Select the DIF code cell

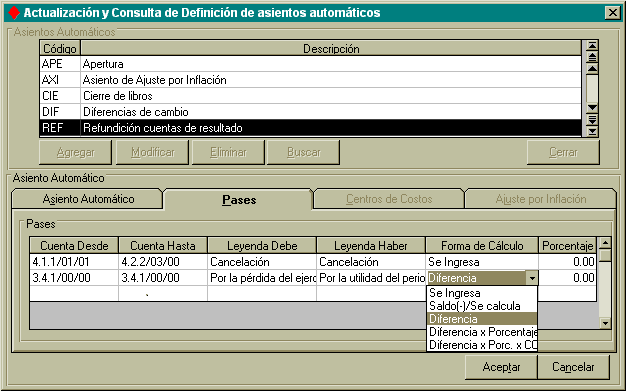tap(60, 112)
